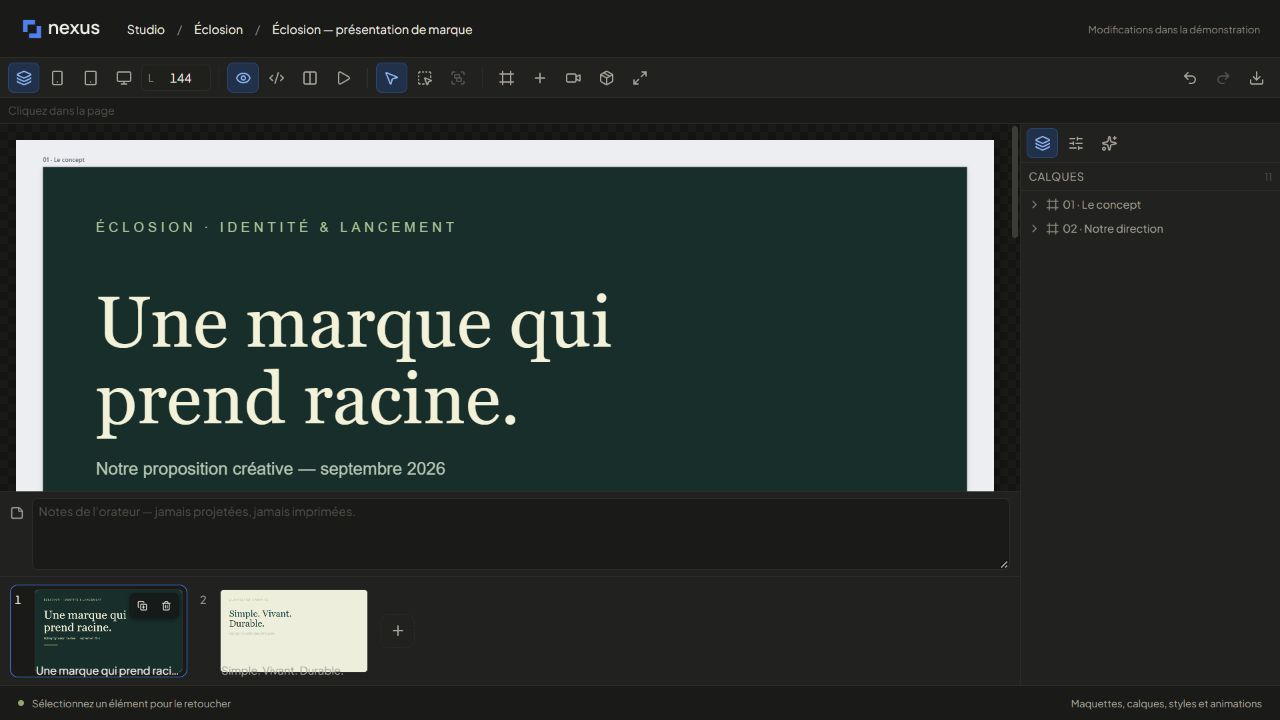
Task: Enter fullscreen with the expand arrows icon
Action: tap(640, 78)
